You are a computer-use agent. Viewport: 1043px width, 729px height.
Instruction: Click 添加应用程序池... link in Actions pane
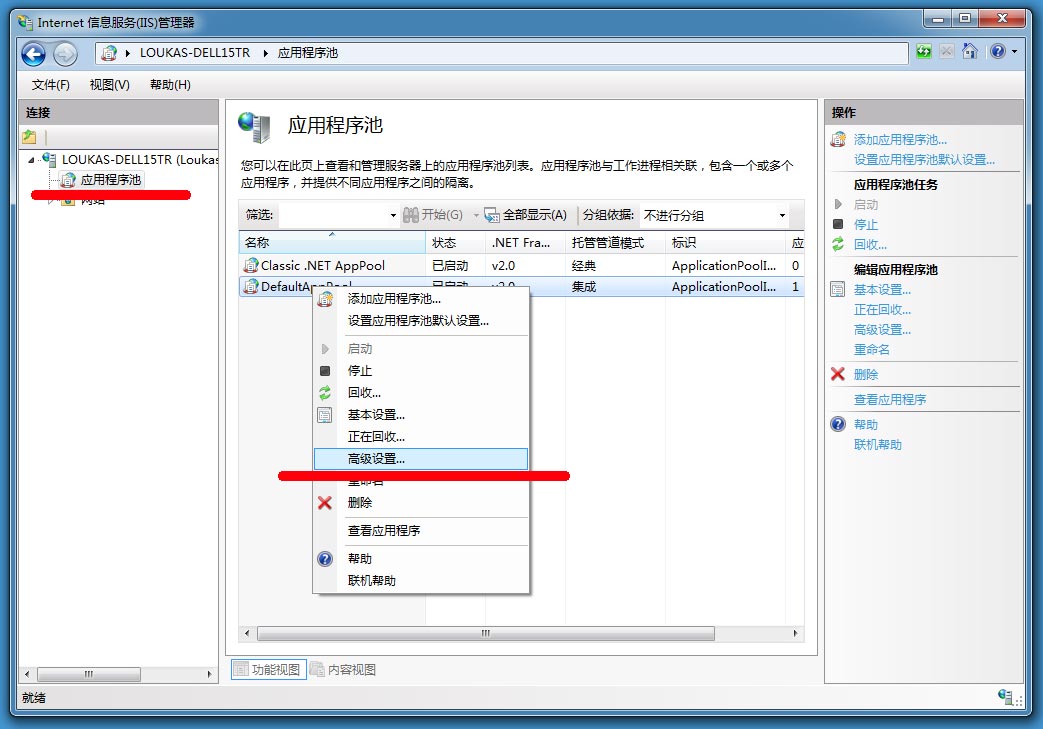point(900,140)
